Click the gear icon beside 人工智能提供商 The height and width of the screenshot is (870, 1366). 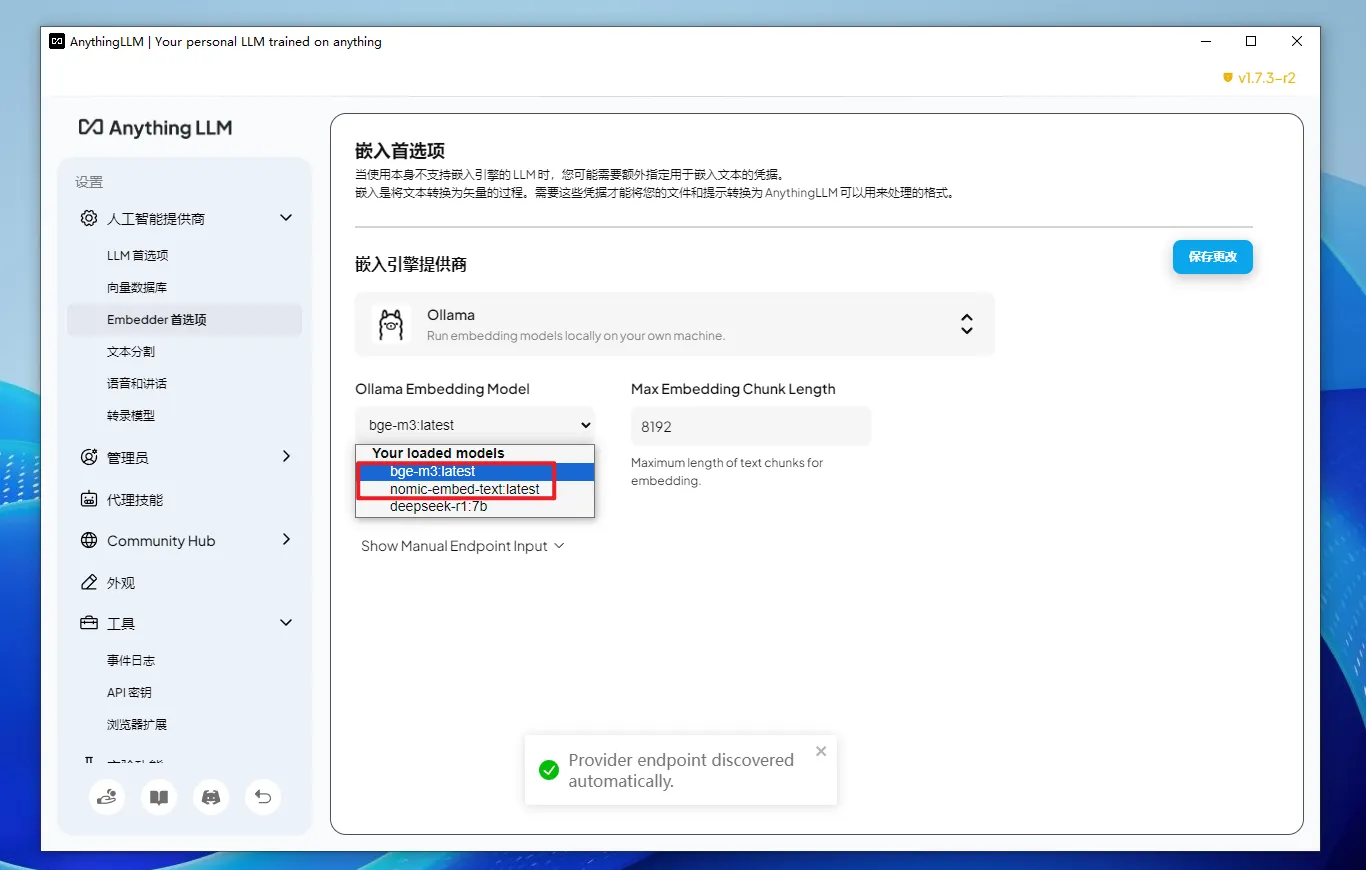[89, 218]
